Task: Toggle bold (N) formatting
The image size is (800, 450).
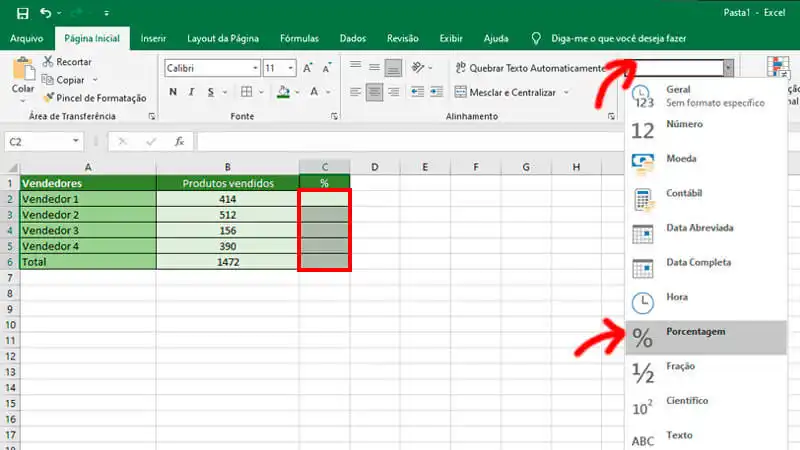Action: [x=173, y=92]
